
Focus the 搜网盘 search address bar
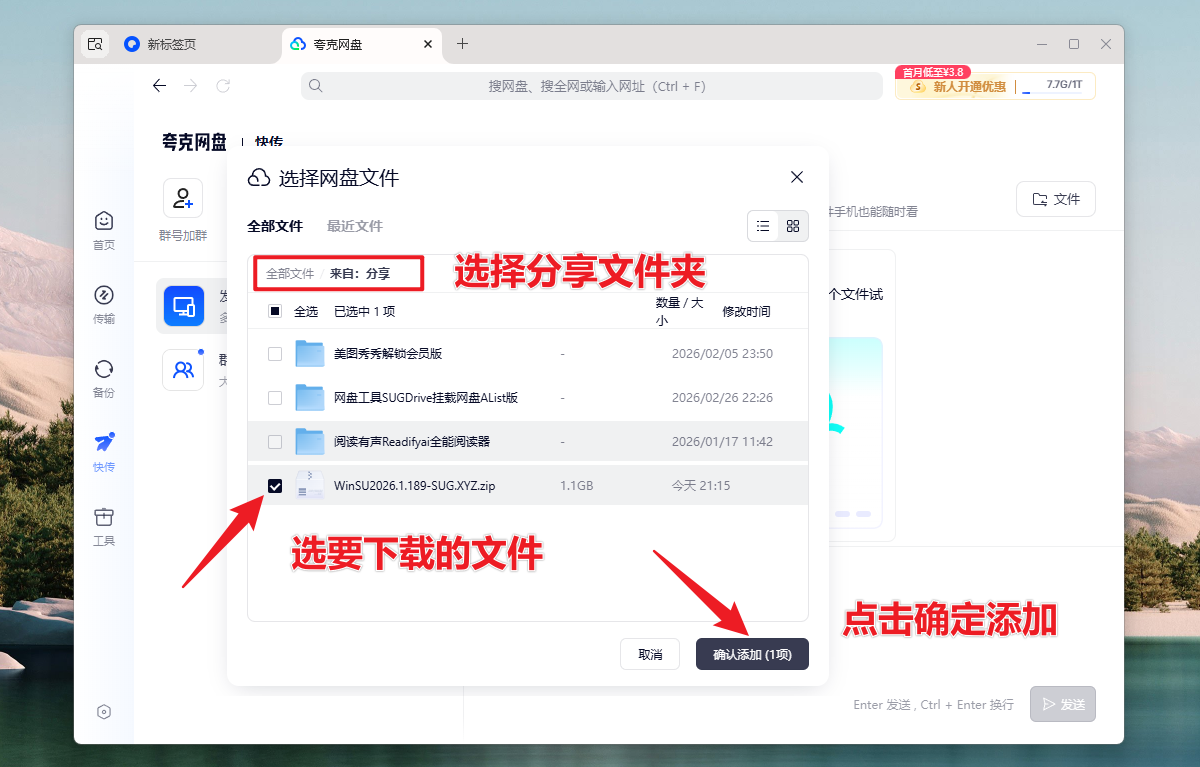tap(596, 86)
